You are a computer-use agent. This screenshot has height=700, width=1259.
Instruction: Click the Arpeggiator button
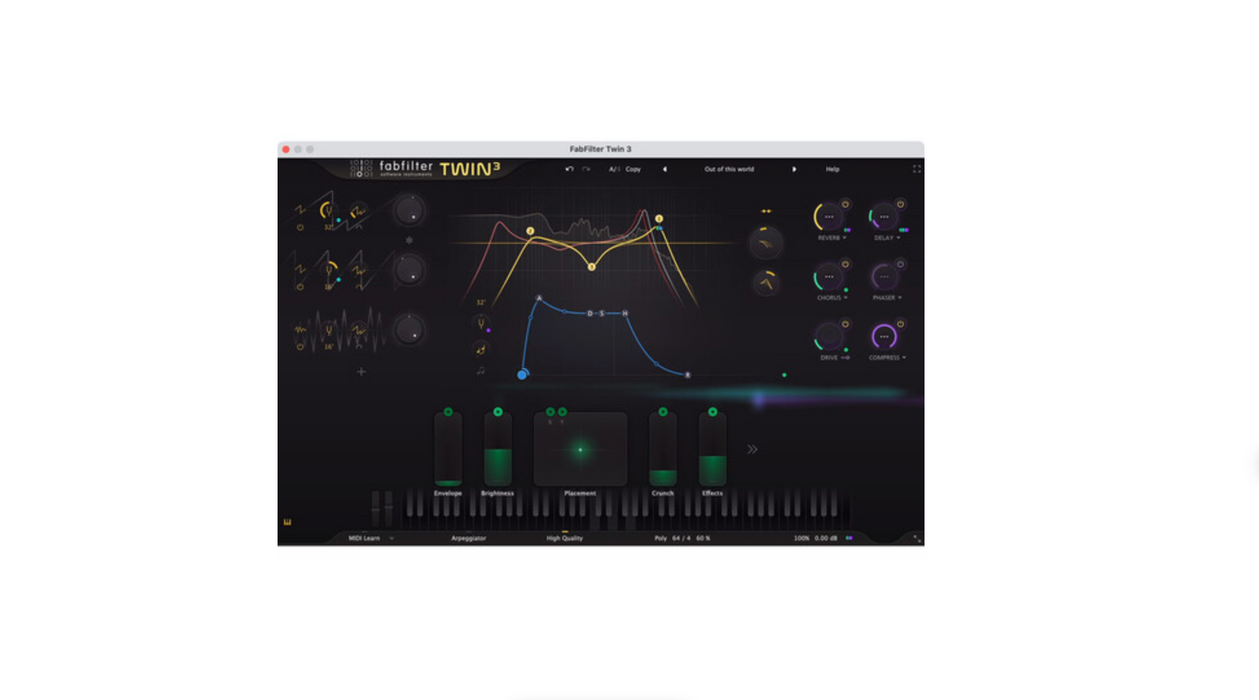(468, 538)
